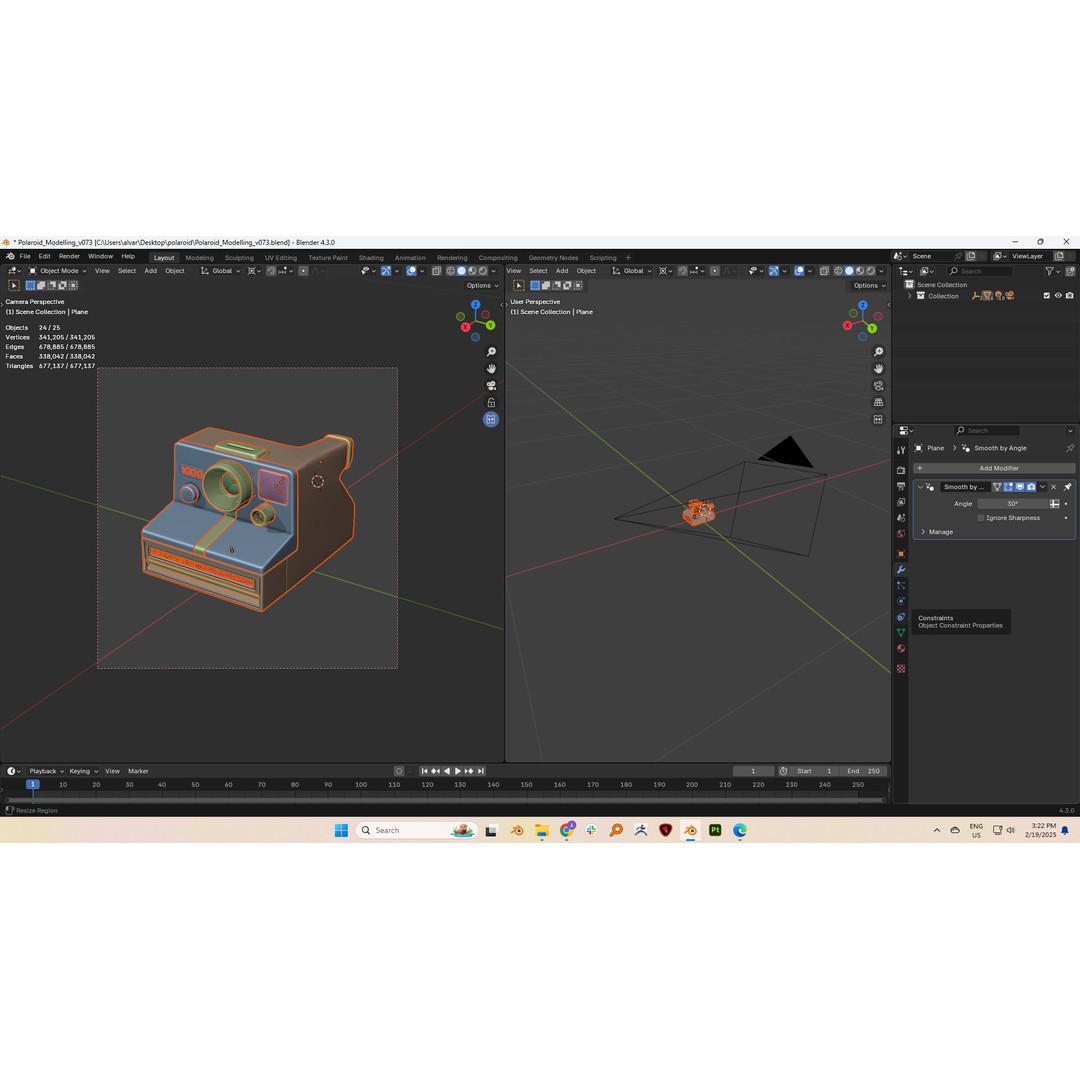Open the Material properties tab
The width and height of the screenshot is (1080, 1080).
[900, 649]
